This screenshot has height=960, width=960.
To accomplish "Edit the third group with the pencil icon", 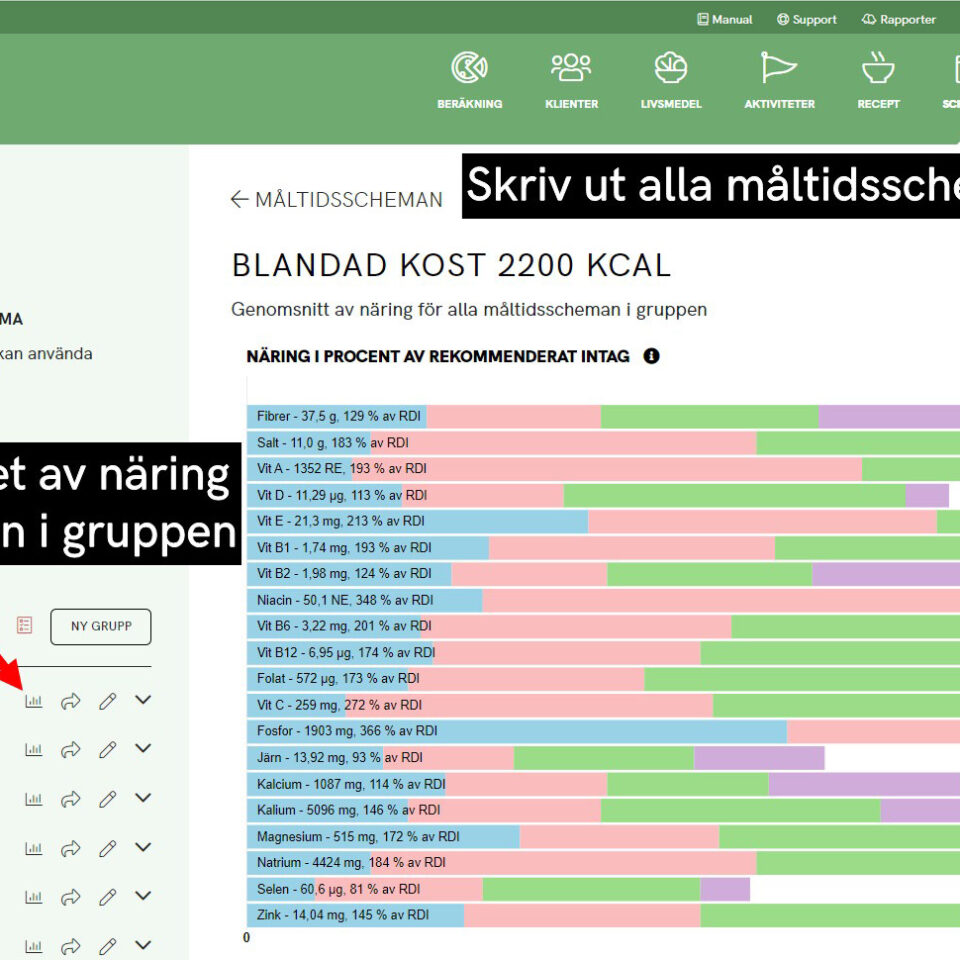I will click(108, 799).
